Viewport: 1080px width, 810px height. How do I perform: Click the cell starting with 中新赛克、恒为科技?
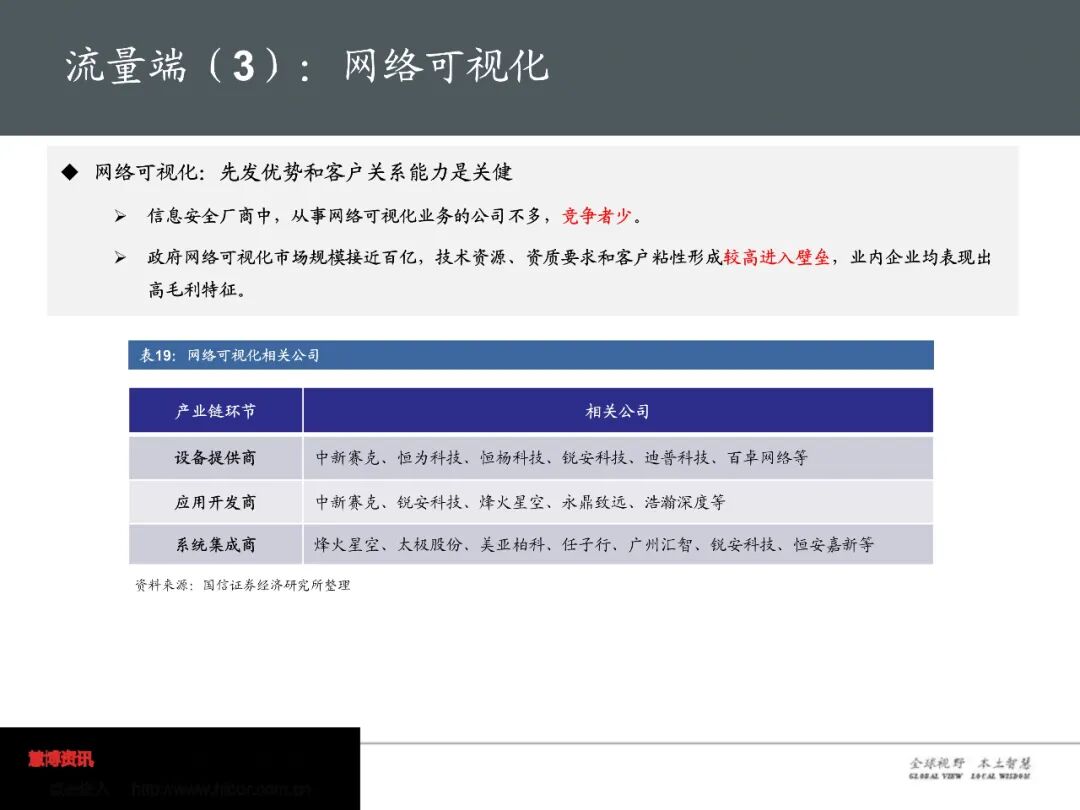(618, 457)
